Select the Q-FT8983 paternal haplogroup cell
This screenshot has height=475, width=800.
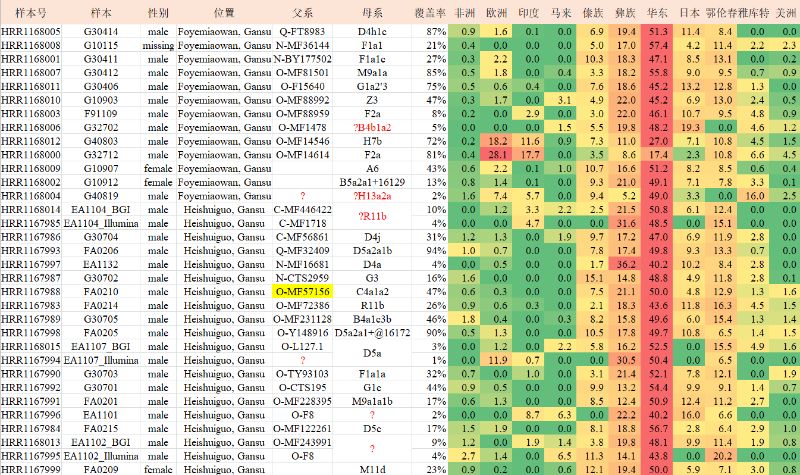[303, 32]
